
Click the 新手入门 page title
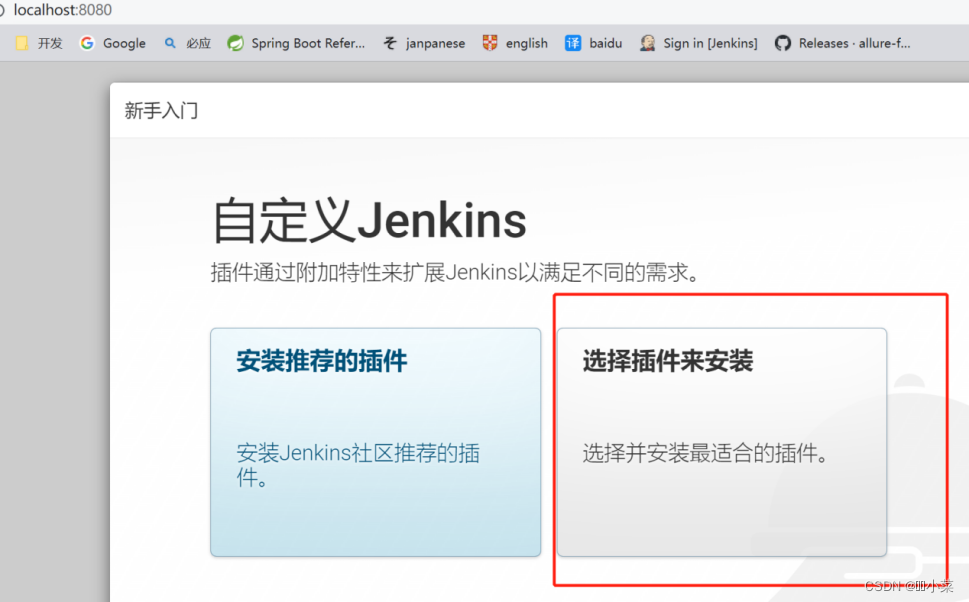[161, 111]
